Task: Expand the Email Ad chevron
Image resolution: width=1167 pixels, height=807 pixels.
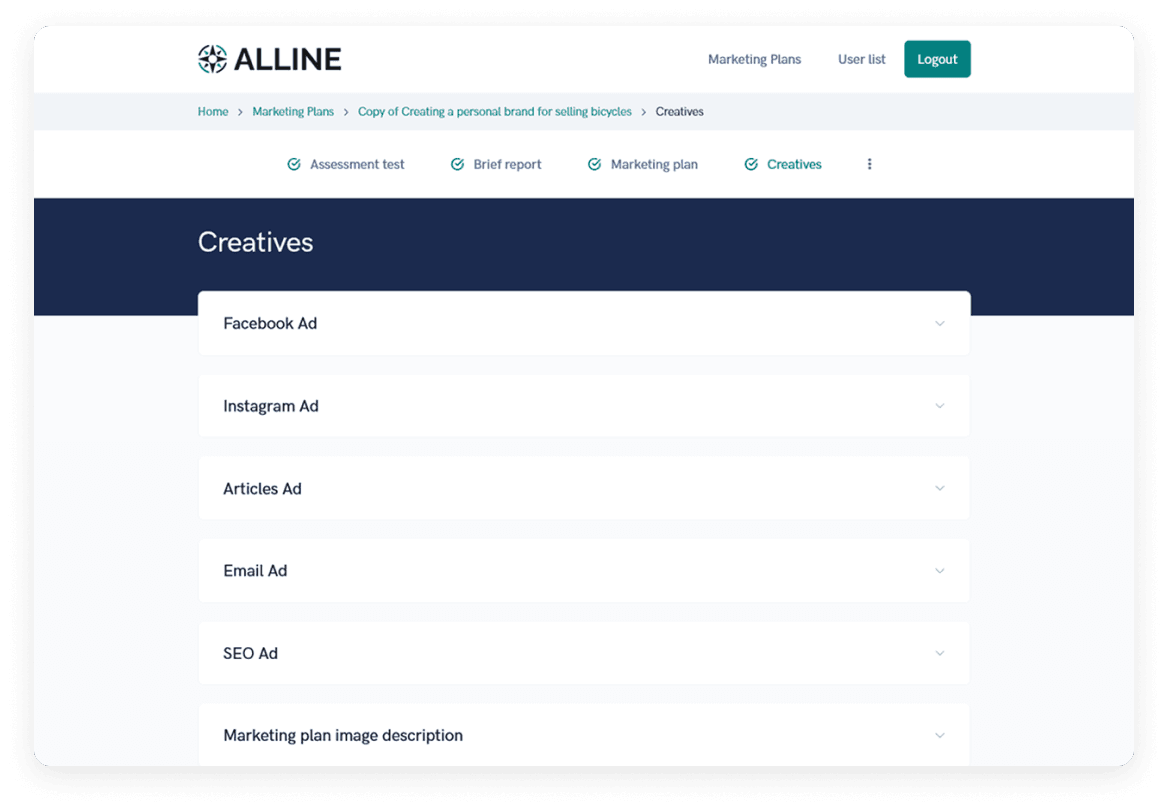Action: (x=939, y=571)
